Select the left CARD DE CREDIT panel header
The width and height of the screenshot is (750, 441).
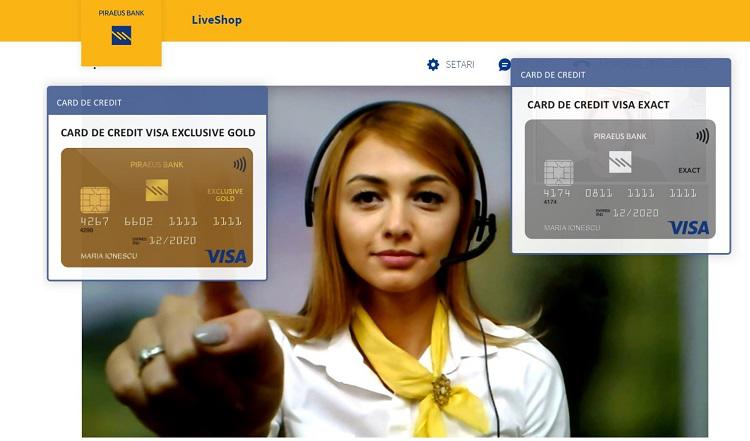point(157,101)
